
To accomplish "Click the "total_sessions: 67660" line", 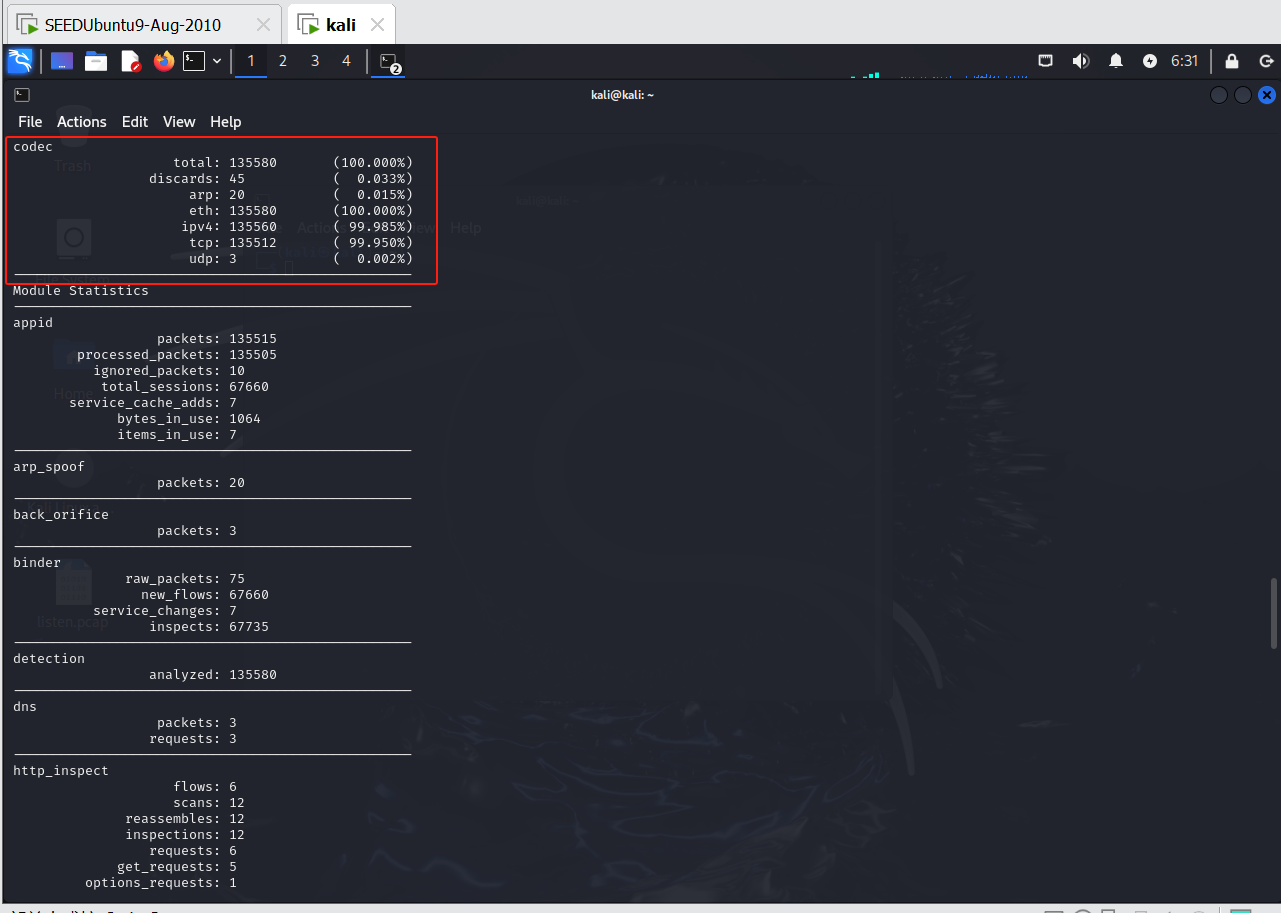I will pos(185,387).
